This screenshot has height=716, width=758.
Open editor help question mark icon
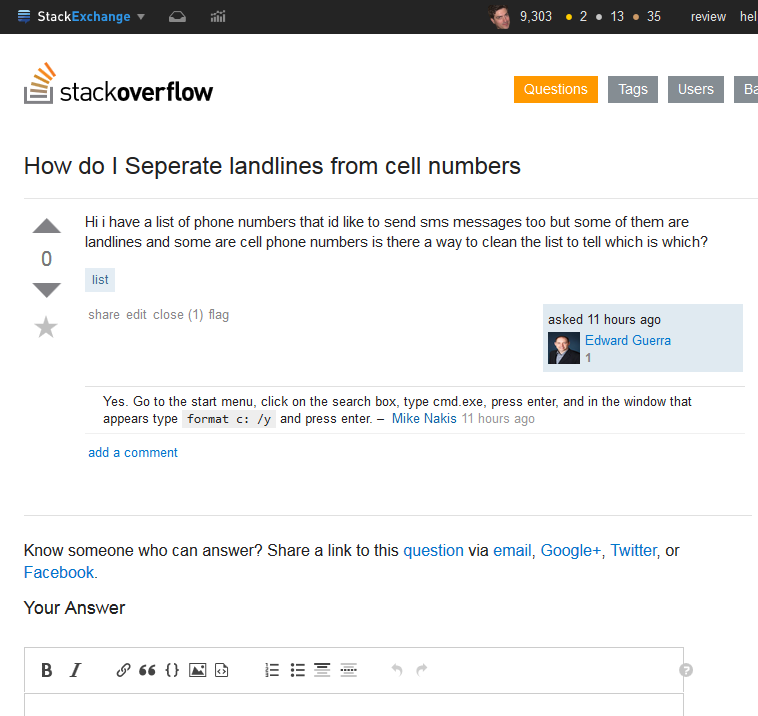pyautogui.click(x=686, y=670)
